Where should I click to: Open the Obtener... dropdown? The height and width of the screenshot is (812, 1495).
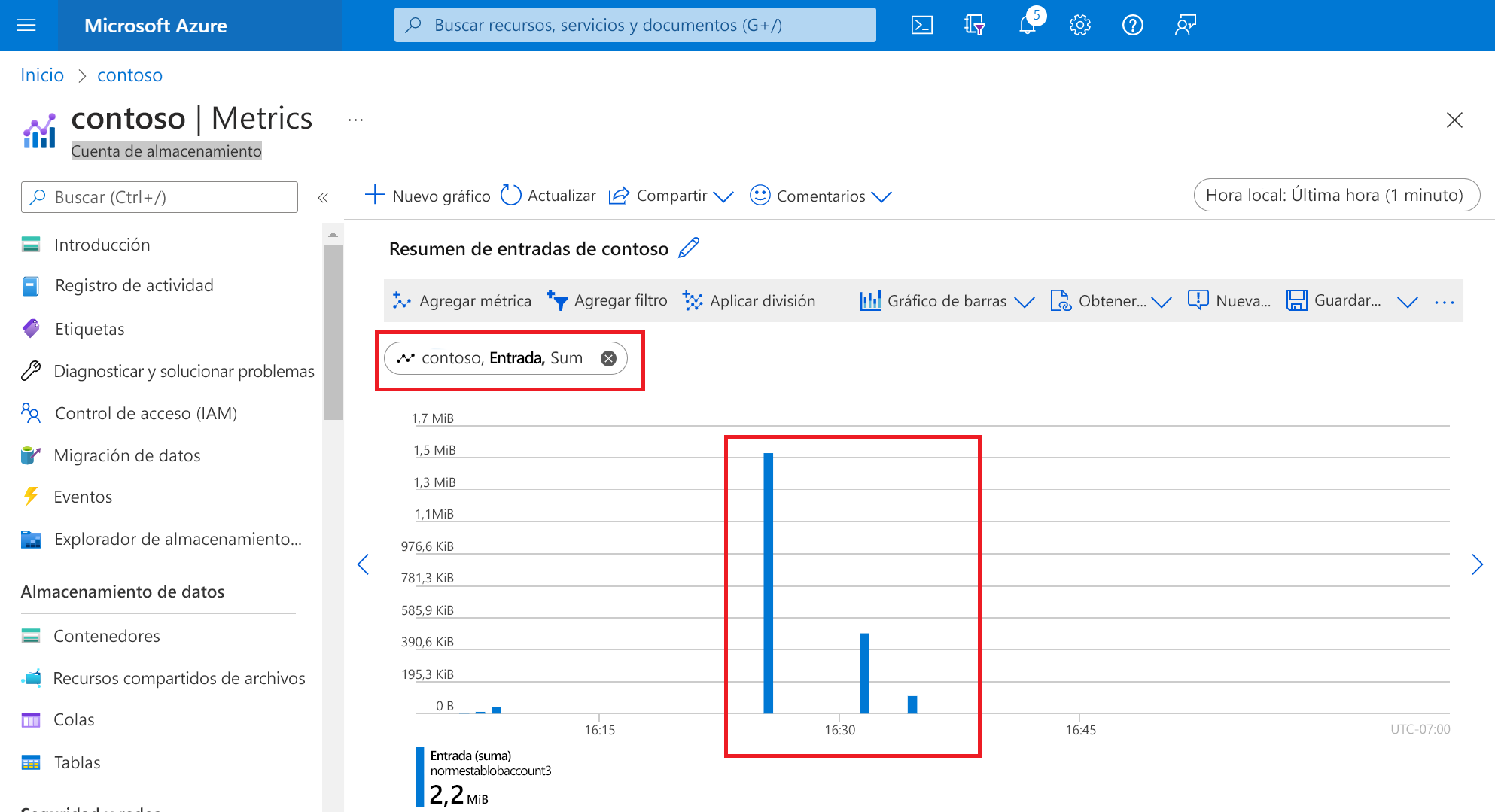pos(1111,301)
